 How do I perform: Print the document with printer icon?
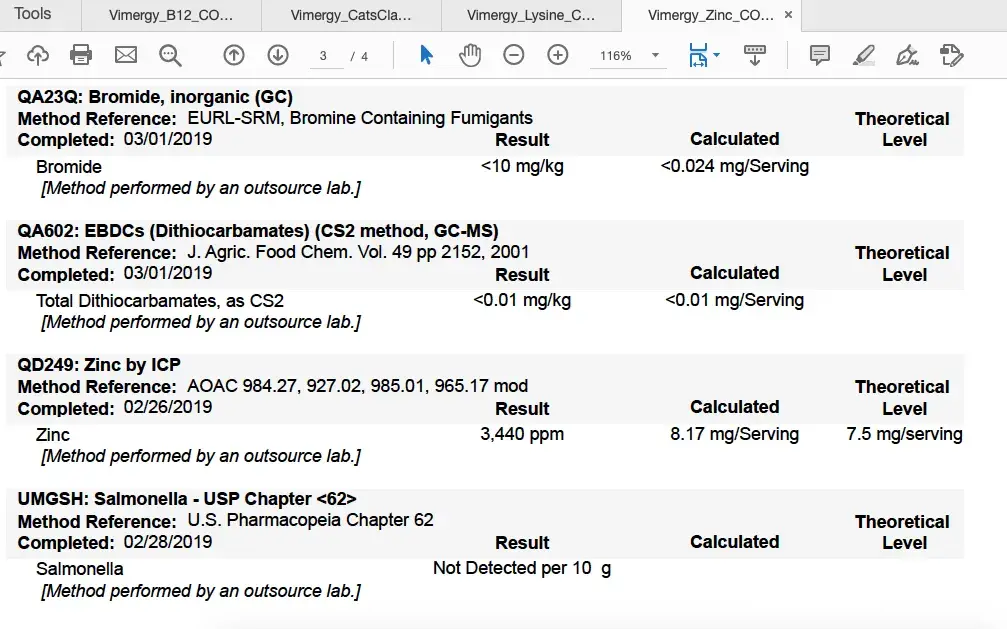click(x=81, y=56)
